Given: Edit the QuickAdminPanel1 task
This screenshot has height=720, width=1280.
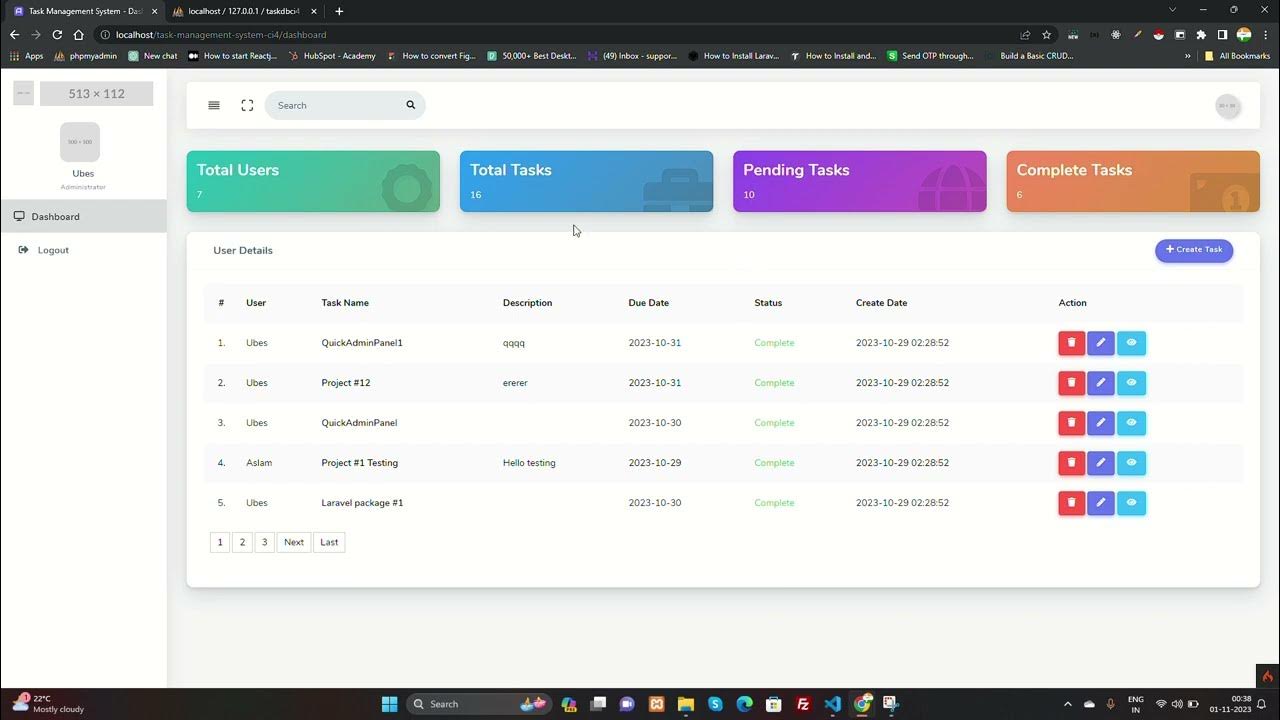Looking at the screenshot, I should (1100, 343).
